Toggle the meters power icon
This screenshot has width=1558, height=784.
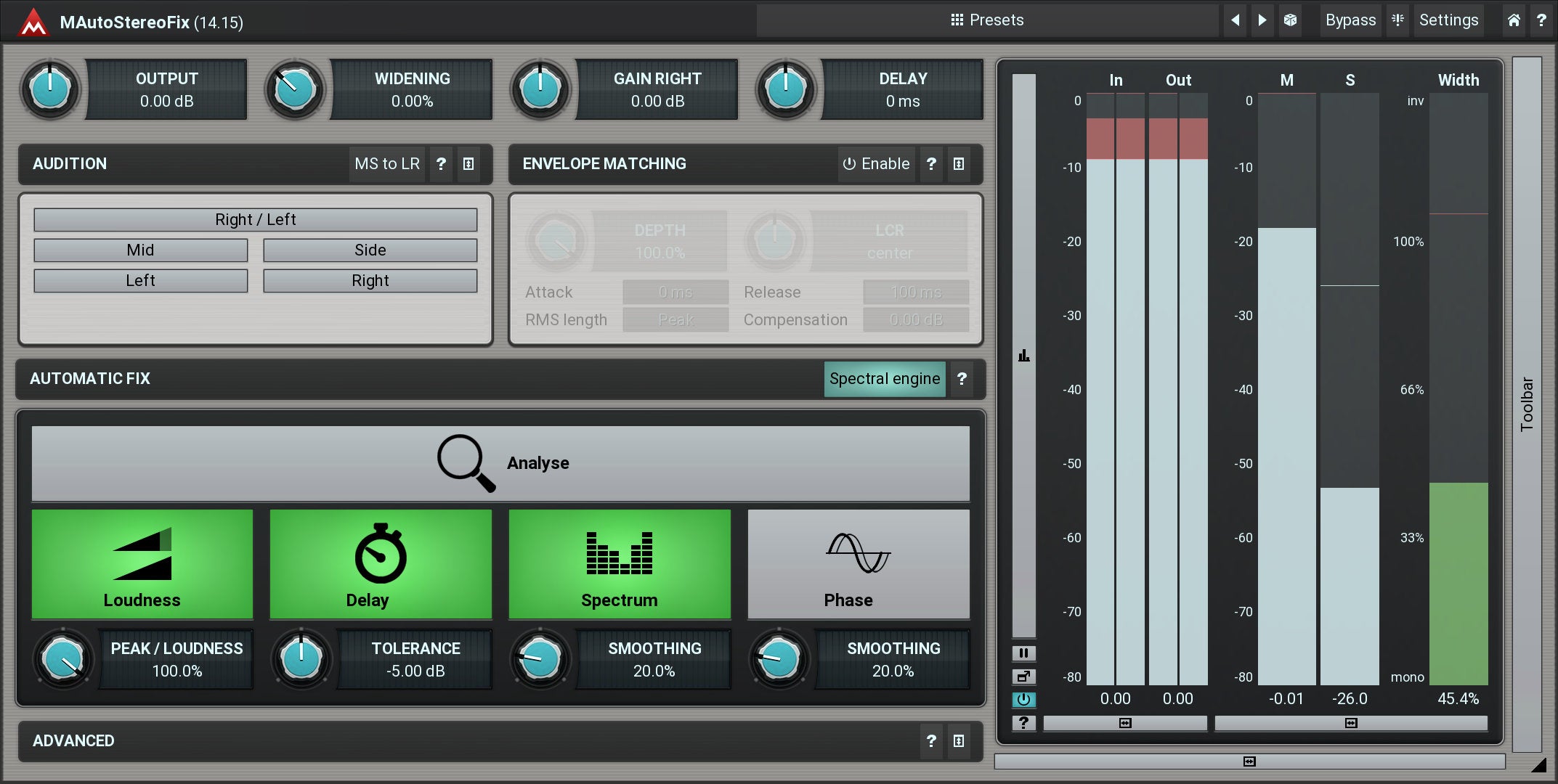tap(1023, 700)
